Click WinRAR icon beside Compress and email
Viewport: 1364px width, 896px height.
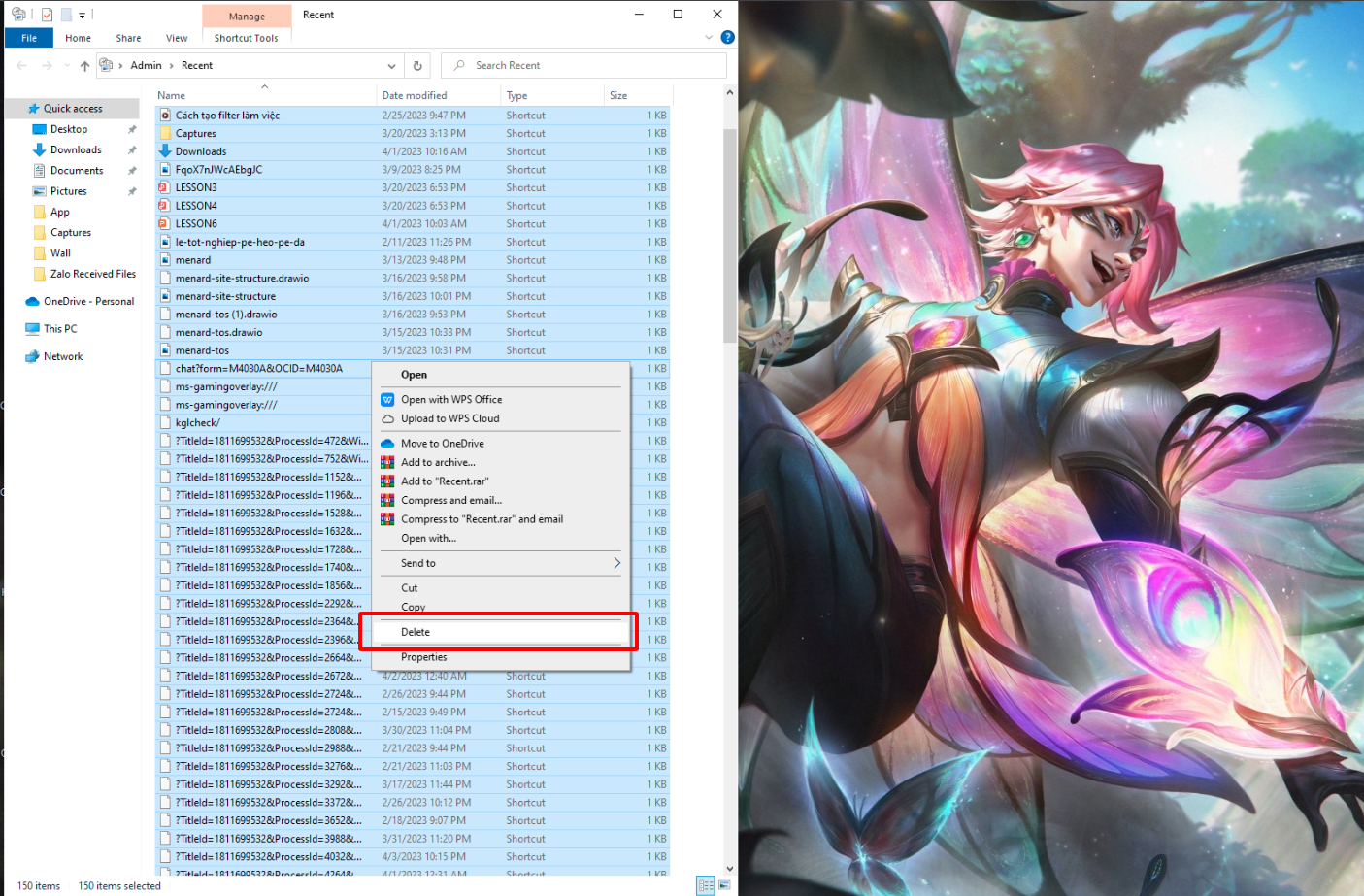point(387,500)
